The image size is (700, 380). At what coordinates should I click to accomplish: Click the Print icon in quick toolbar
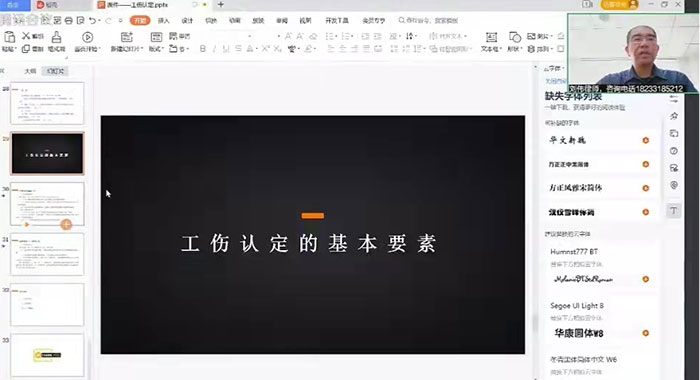click(x=69, y=21)
